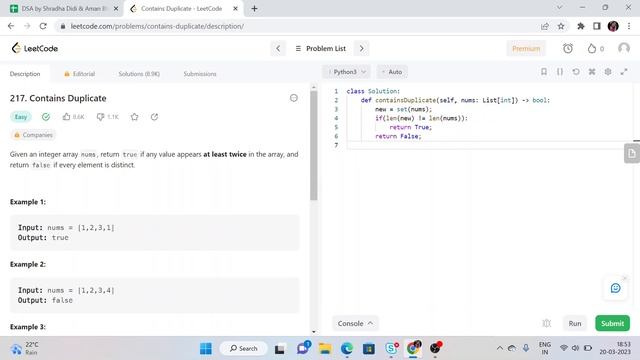Image resolution: width=640 pixels, height=360 pixels.
Task: Click the browser address bar
Action: click(x=298, y=26)
